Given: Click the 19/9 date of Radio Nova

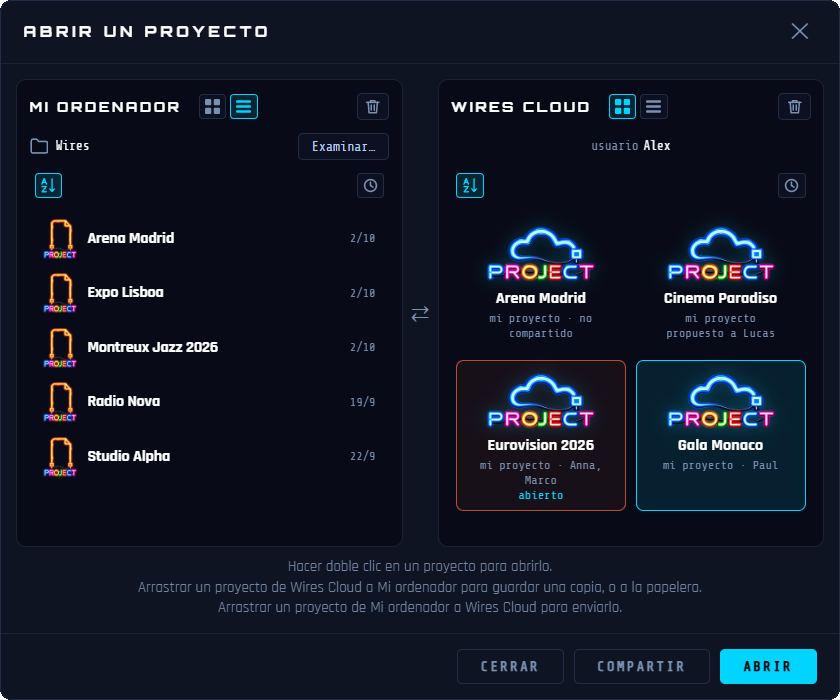Looking at the screenshot, I should pos(363,402).
